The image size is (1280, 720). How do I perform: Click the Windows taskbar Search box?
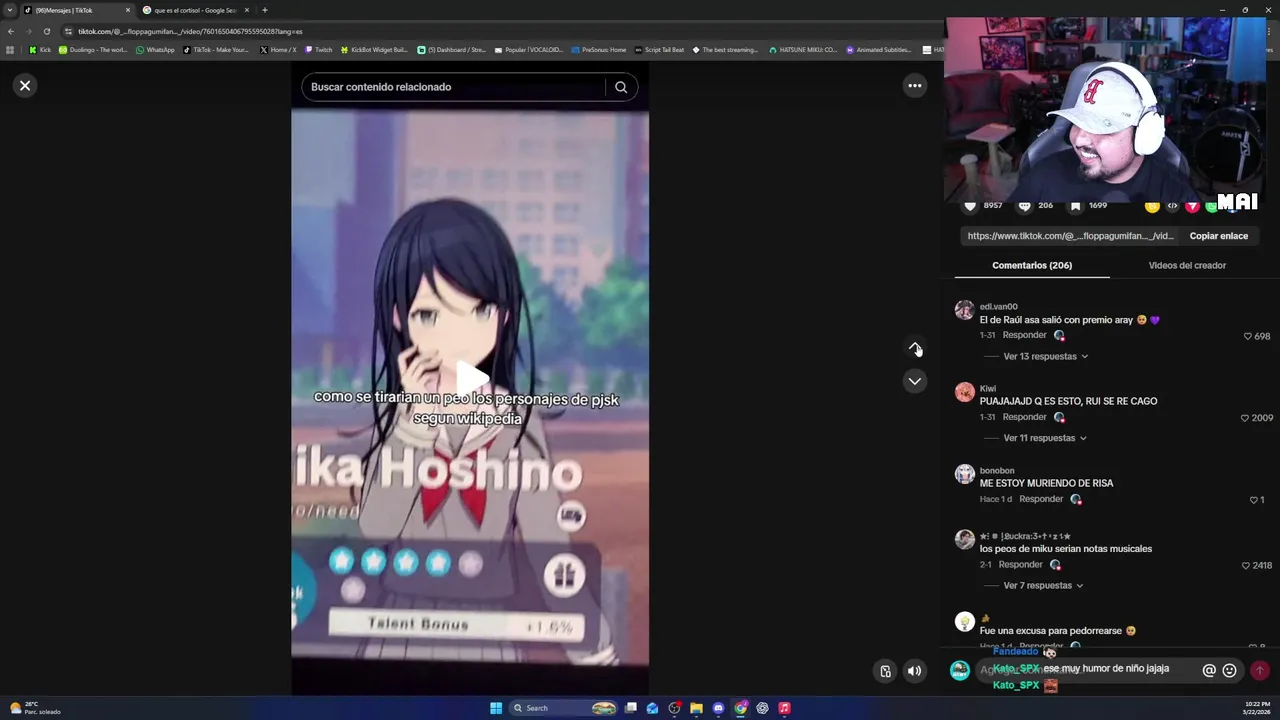coord(564,708)
